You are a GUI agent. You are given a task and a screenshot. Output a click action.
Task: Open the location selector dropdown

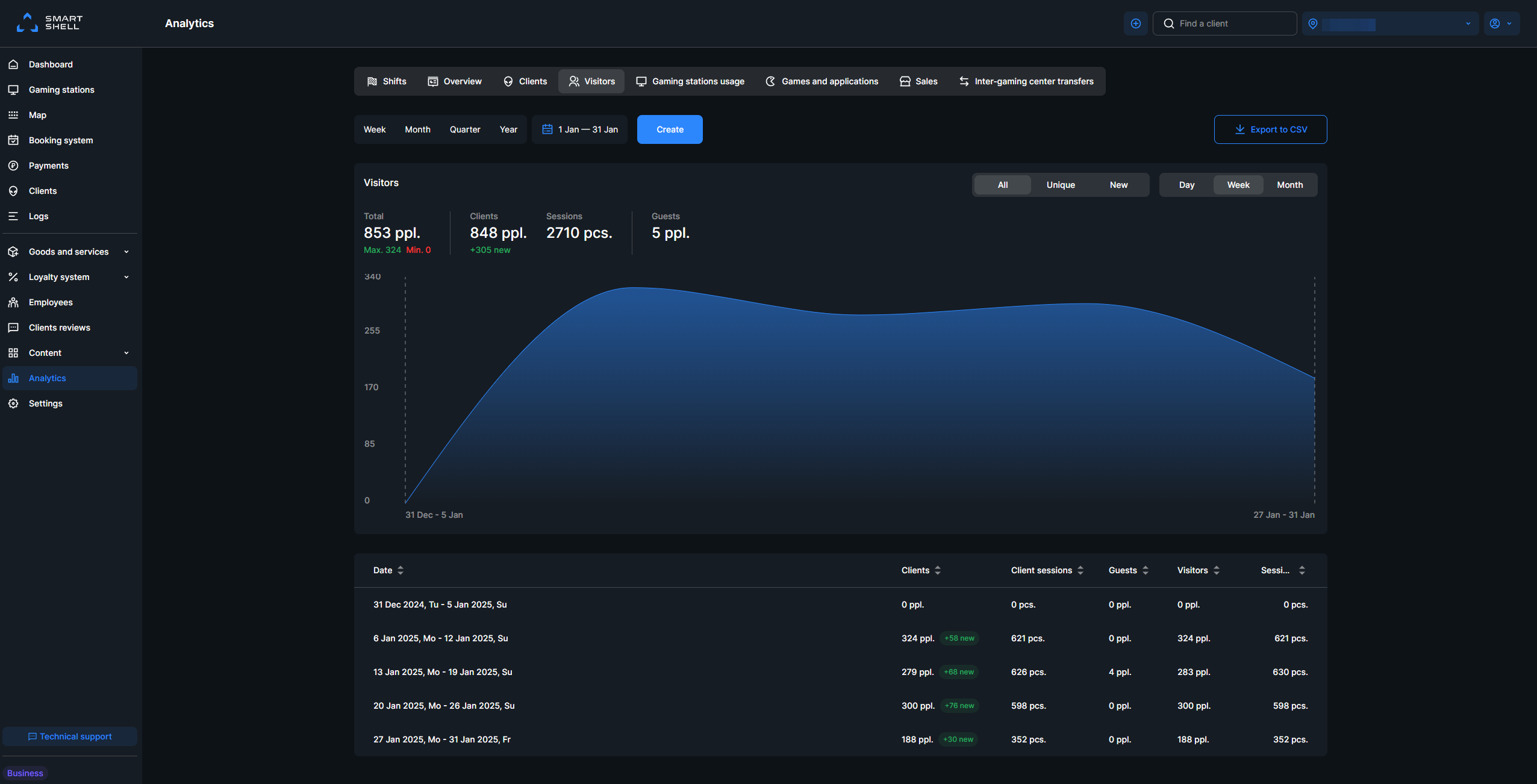click(1390, 23)
